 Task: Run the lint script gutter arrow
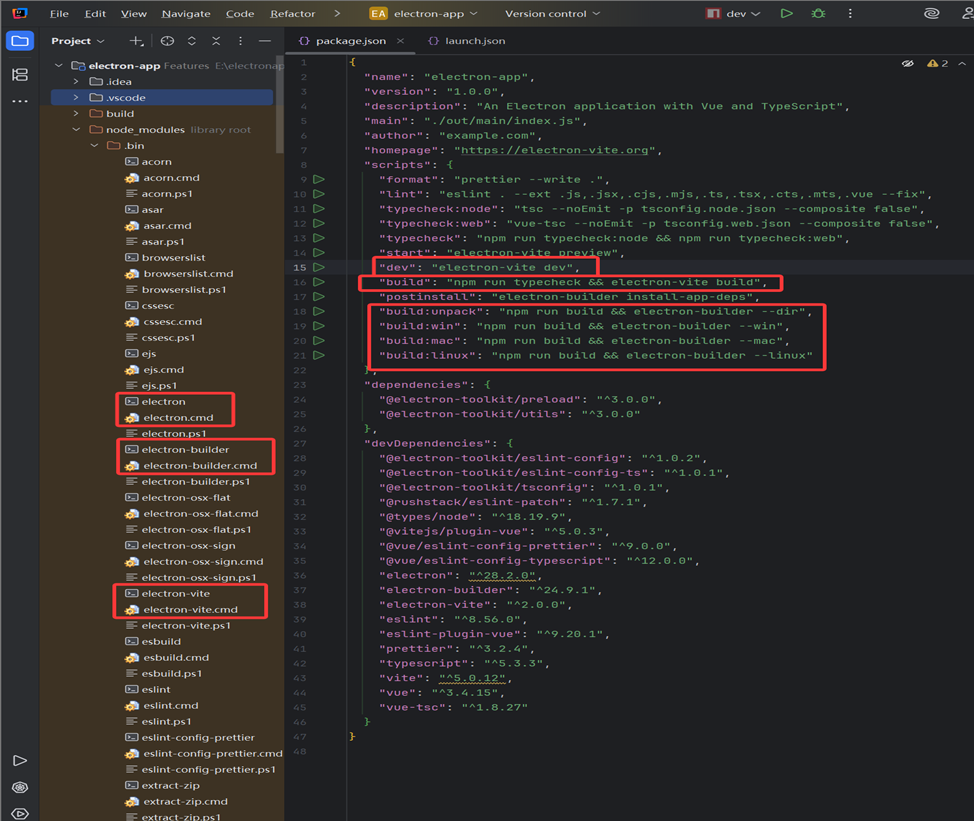[x=319, y=194]
